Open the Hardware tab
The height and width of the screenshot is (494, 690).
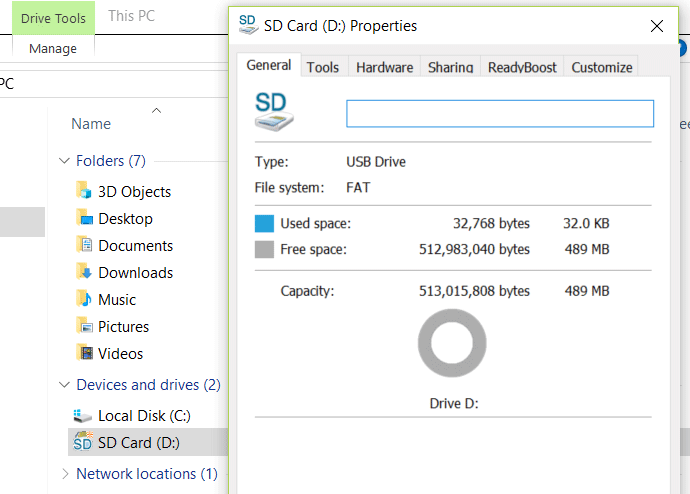click(x=384, y=67)
